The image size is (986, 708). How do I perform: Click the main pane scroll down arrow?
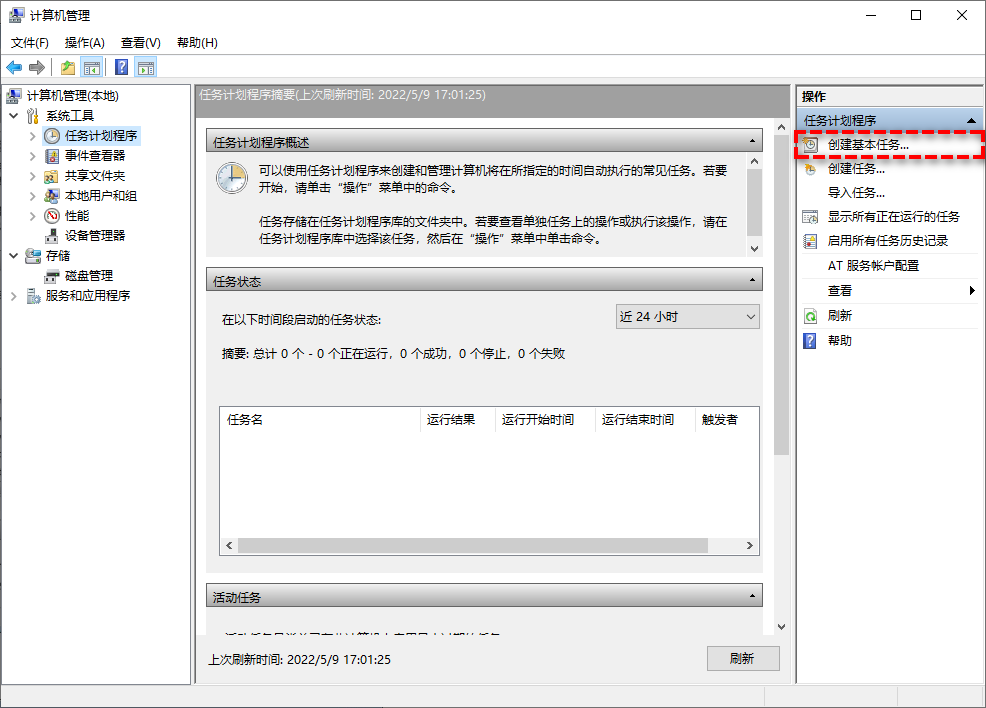click(x=782, y=627)
